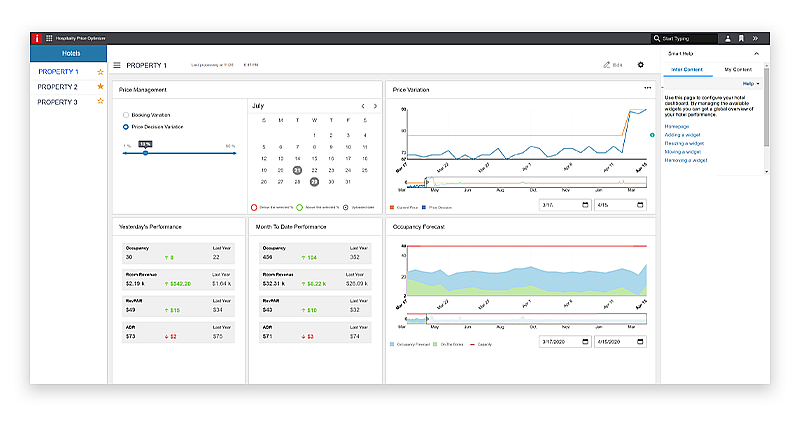
Task: Select circled July 29 on calendar
Action: pyautogui.click(x=314, y=182)
